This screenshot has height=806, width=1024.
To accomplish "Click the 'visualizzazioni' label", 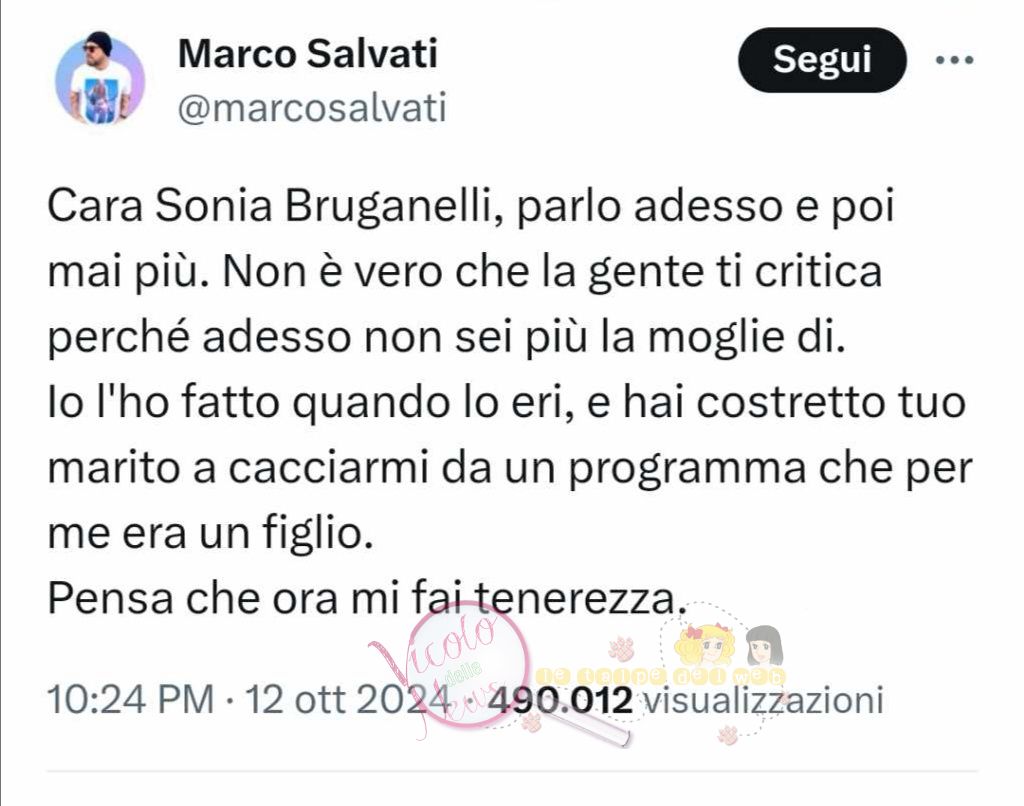I will (763, 700).
